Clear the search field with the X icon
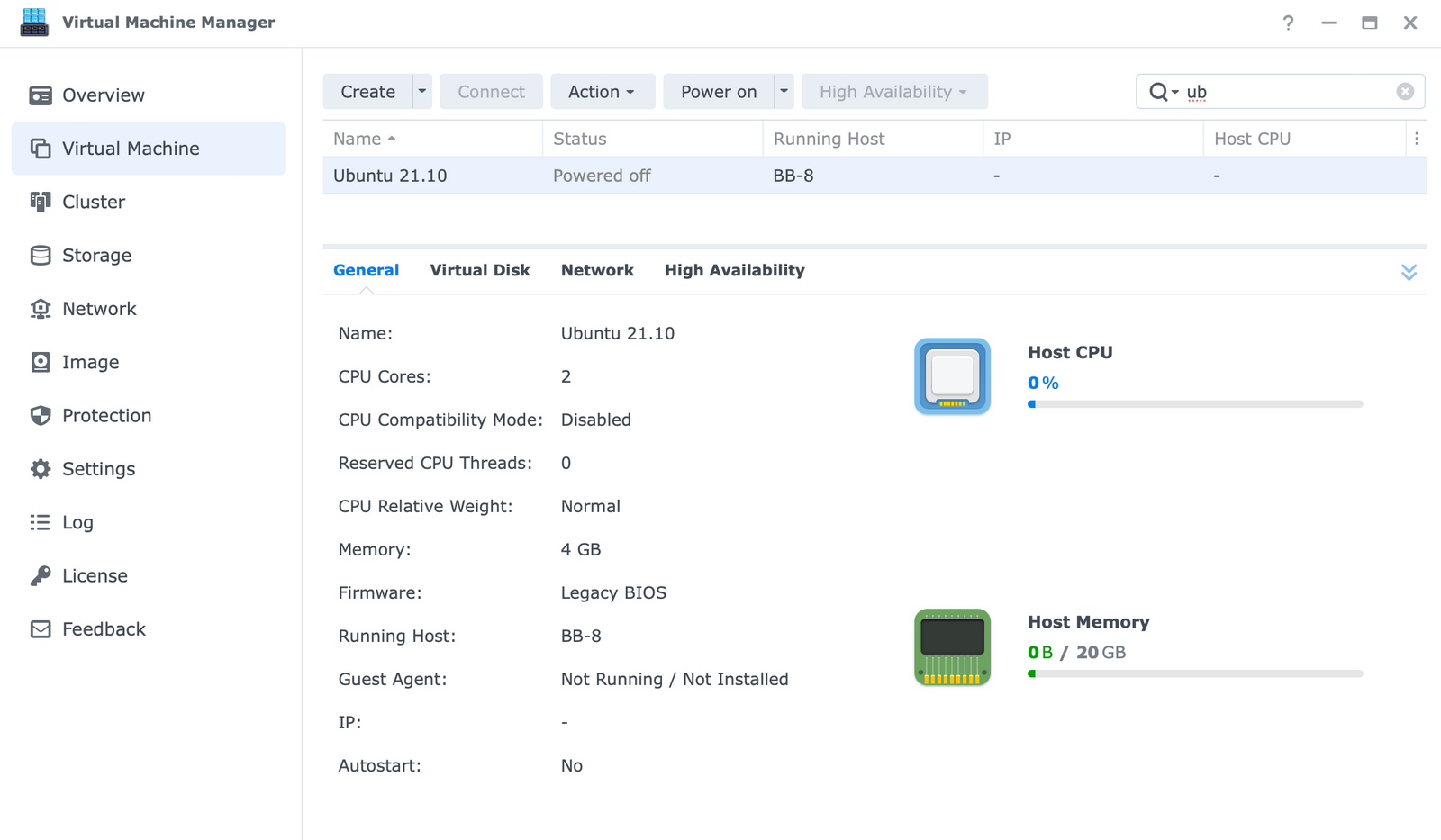Image resolution: width=1441 pixels, height=840 pixels. coord(1404,91)
